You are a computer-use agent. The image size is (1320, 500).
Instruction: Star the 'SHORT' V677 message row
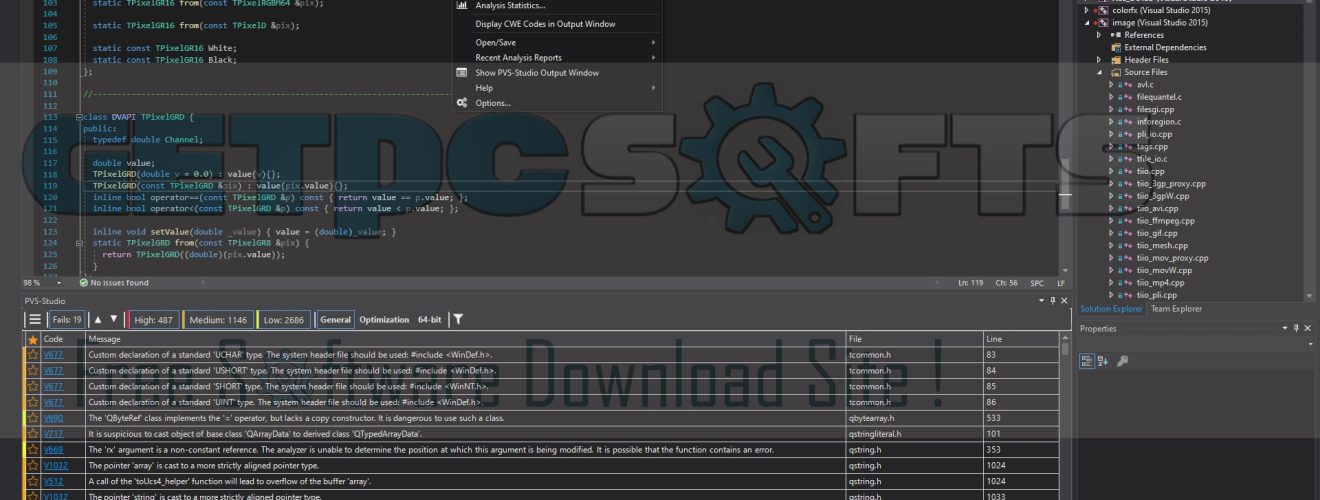coord(32,386)
